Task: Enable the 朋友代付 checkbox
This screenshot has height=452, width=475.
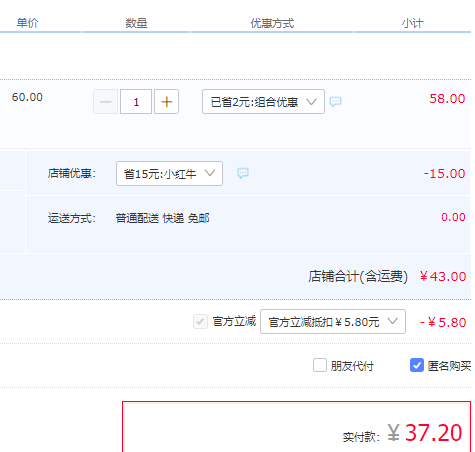Action: [320, 365]
